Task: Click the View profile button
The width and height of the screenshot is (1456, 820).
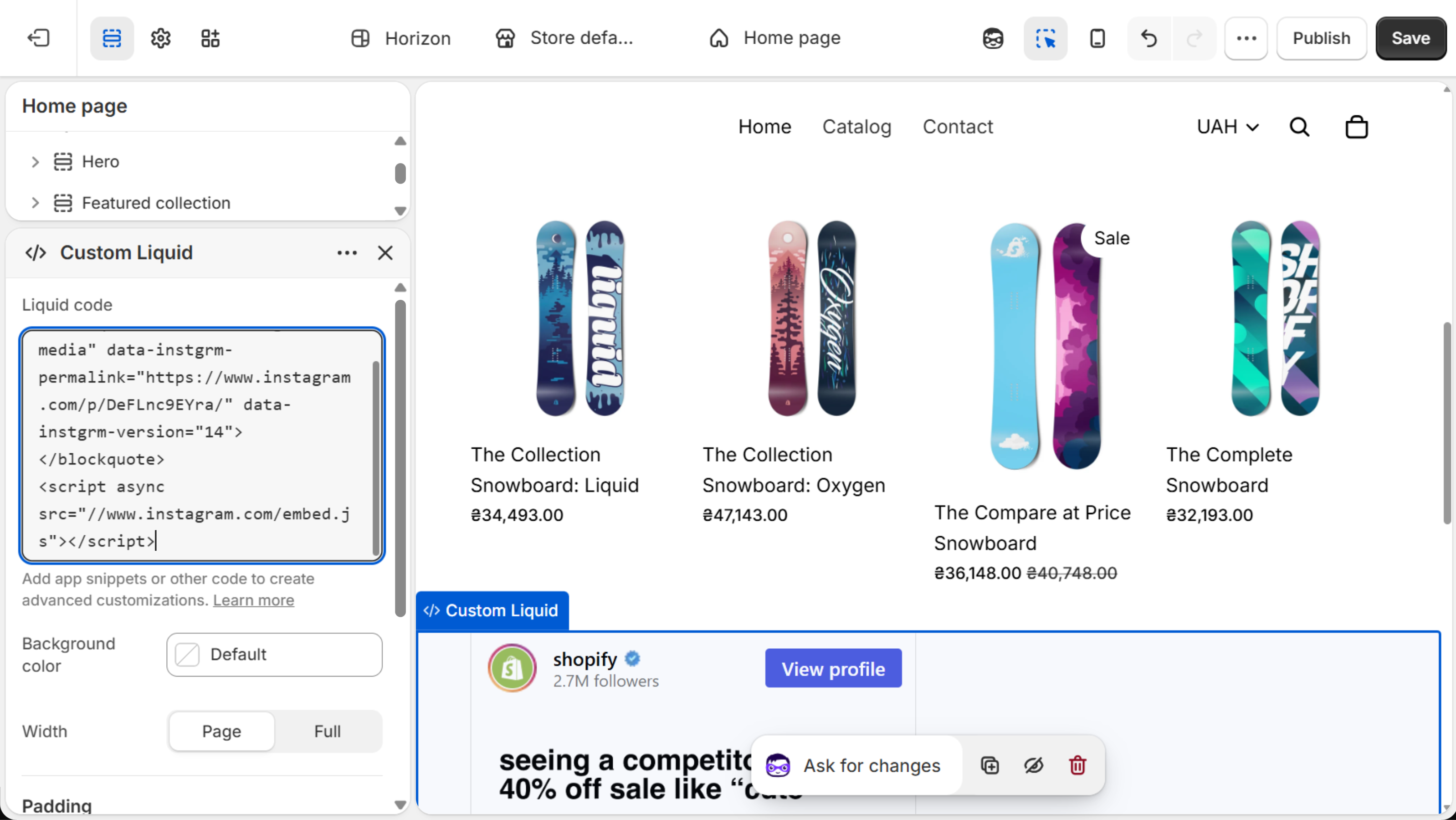Action: point(833,669)
